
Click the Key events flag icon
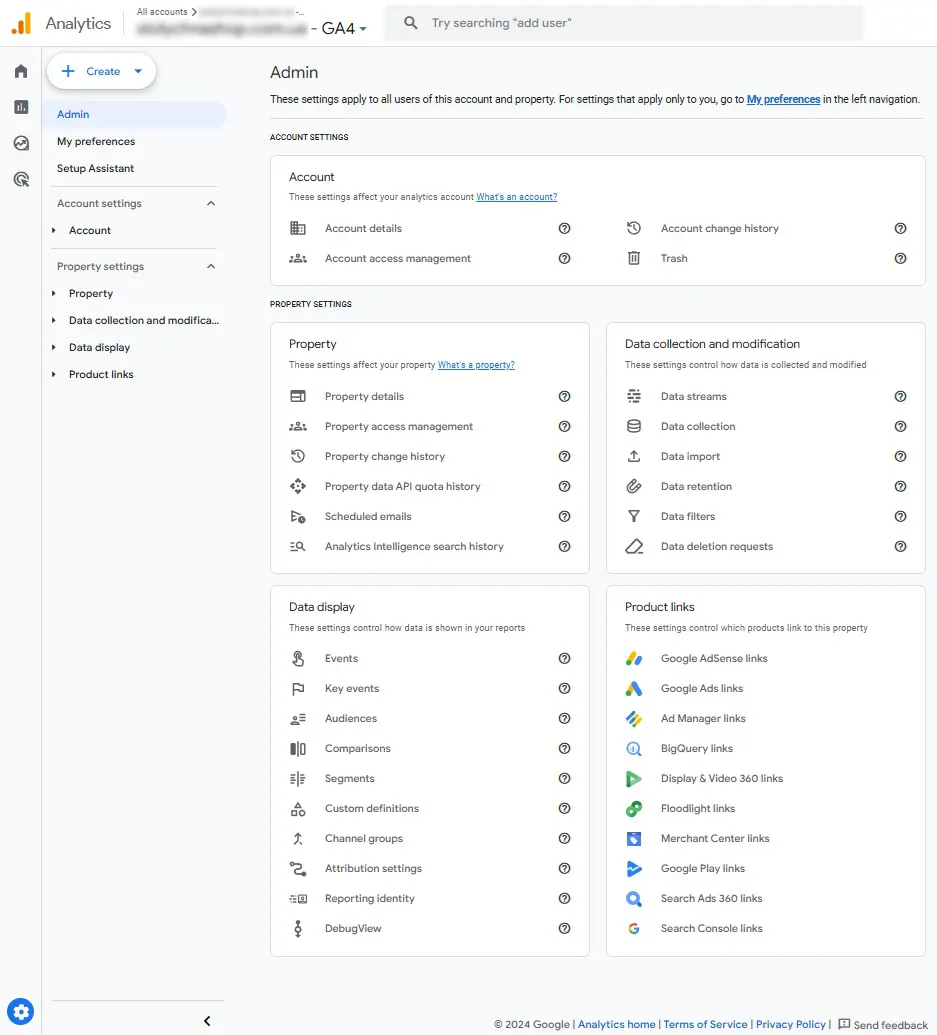[x=298, y=688]
